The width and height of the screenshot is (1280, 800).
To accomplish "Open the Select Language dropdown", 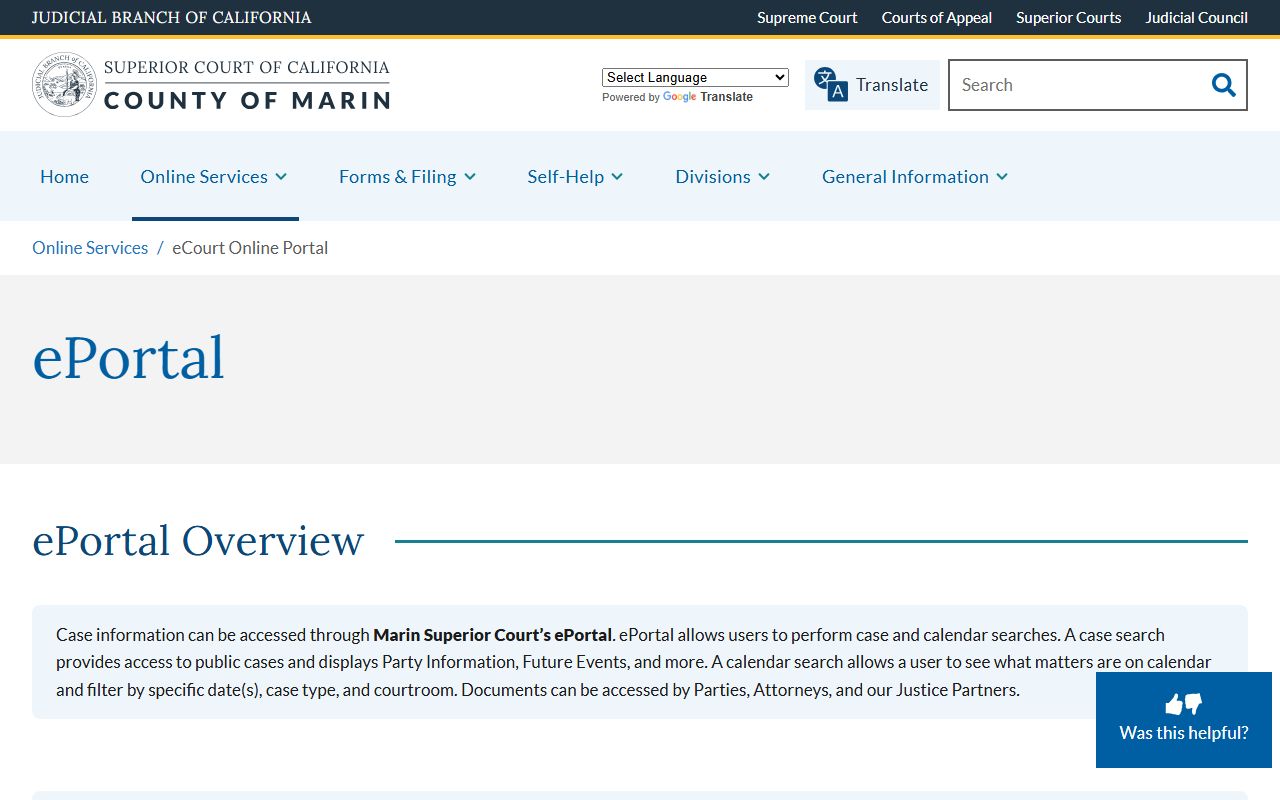I will point(695,77).
